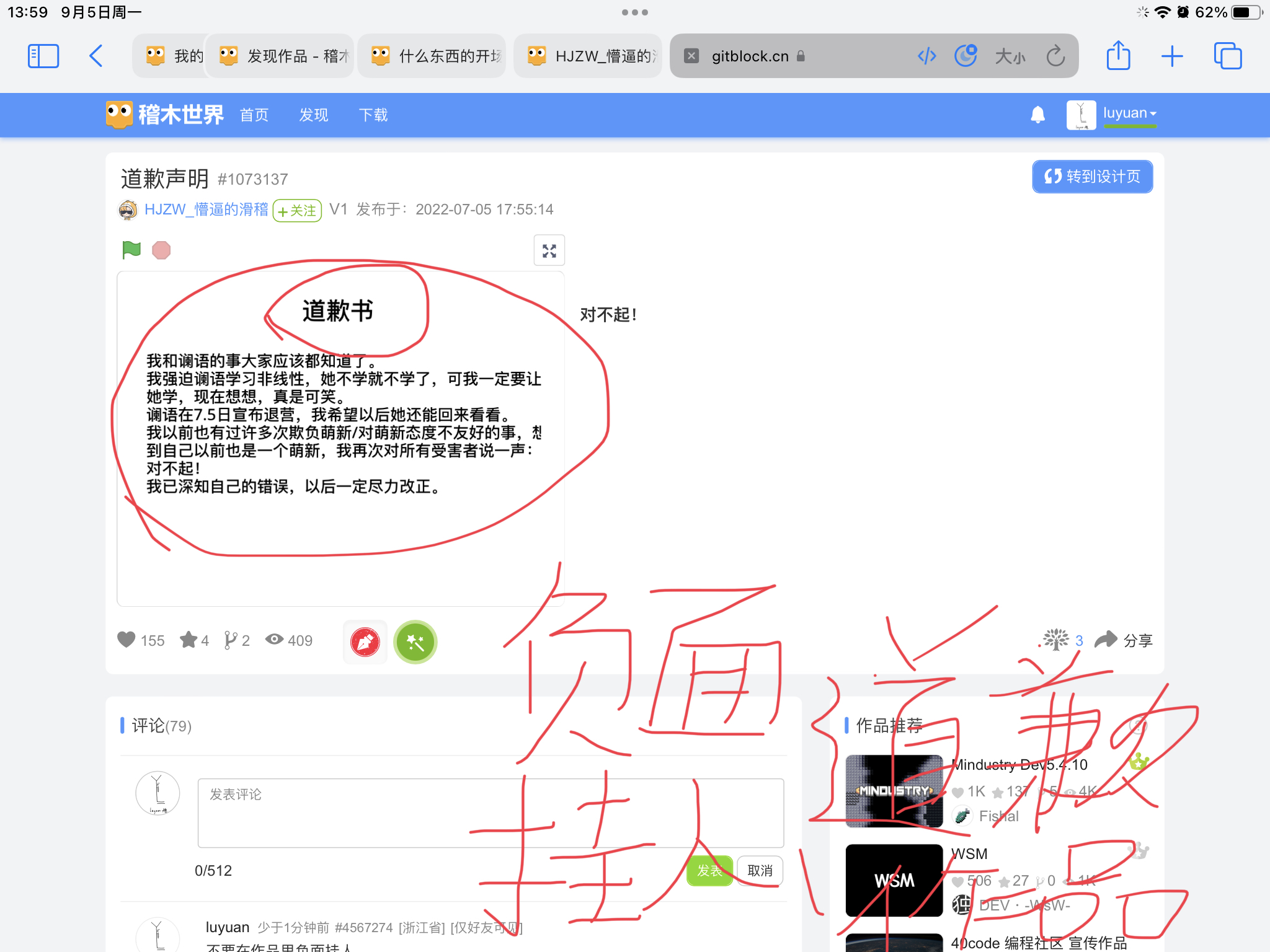Open Mindustry recommended project thumbnail

point(894,791)
